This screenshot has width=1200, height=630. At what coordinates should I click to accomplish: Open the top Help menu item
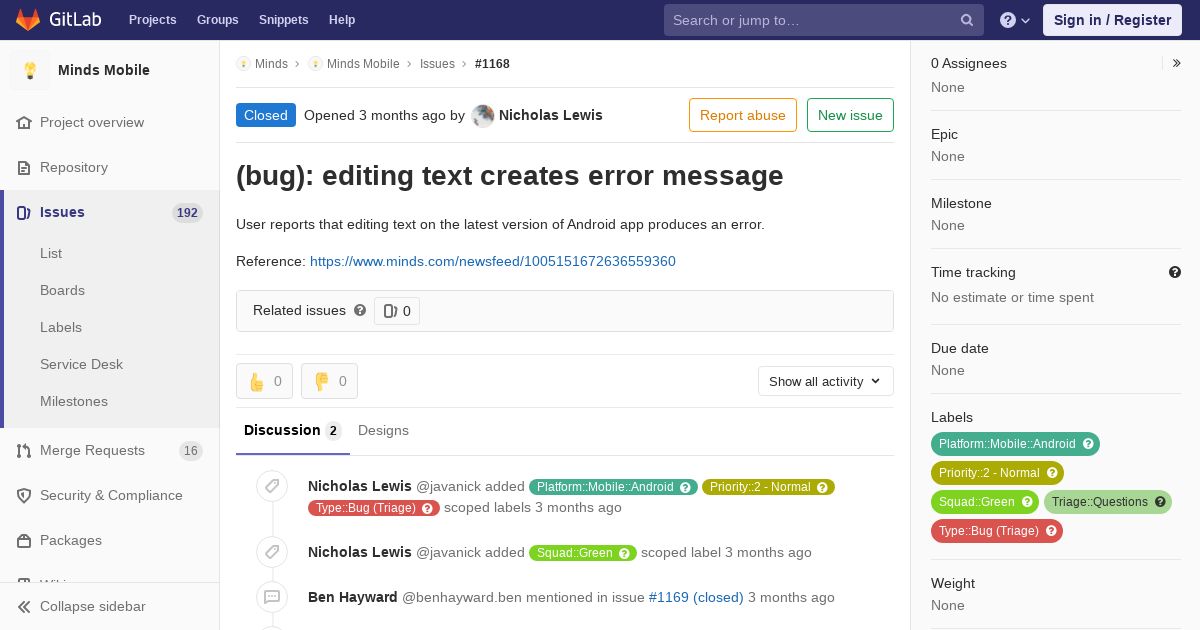pyautogui.click(x=342, y=20)
